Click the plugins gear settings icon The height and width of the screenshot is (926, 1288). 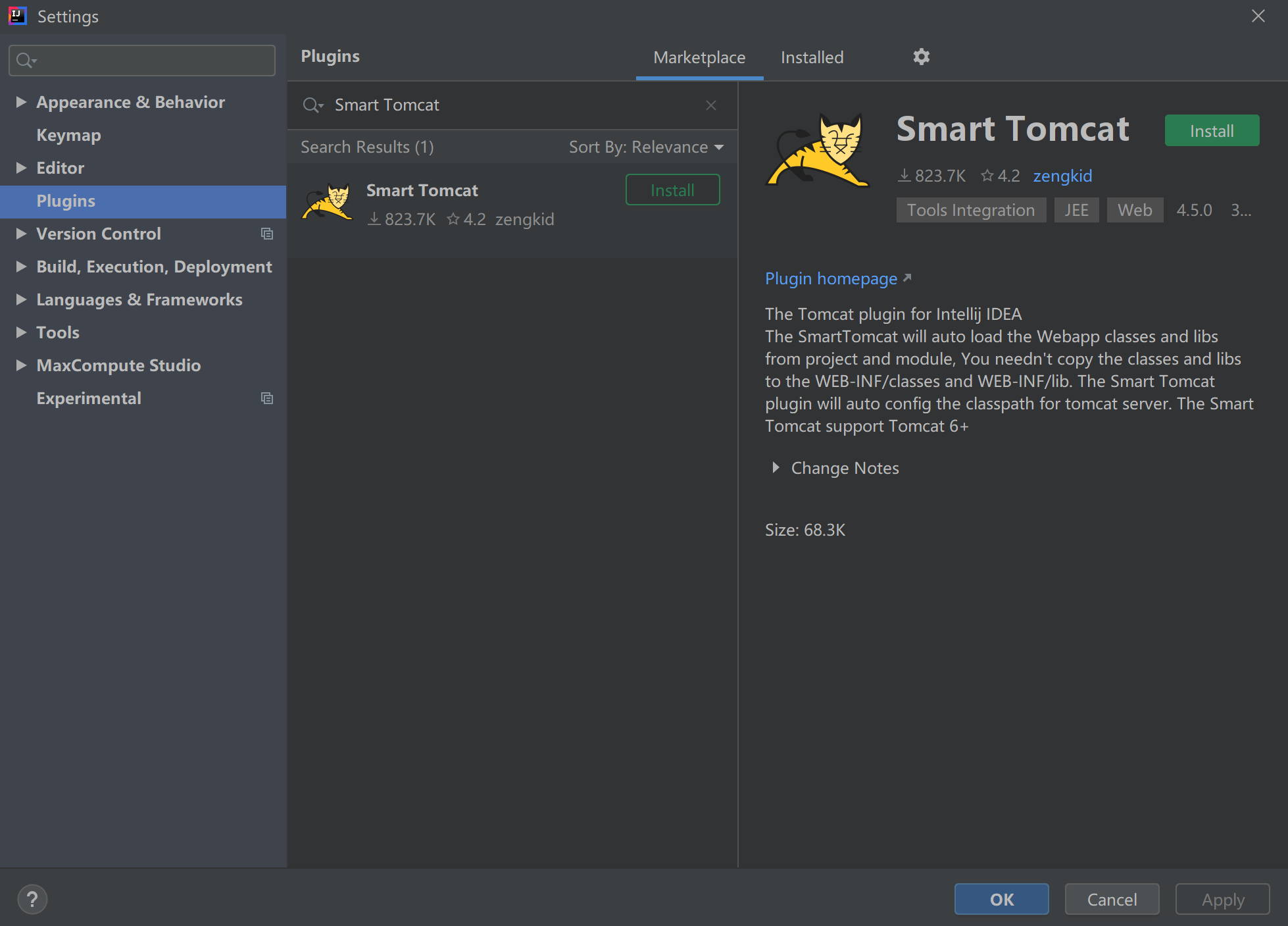point(921,57)
